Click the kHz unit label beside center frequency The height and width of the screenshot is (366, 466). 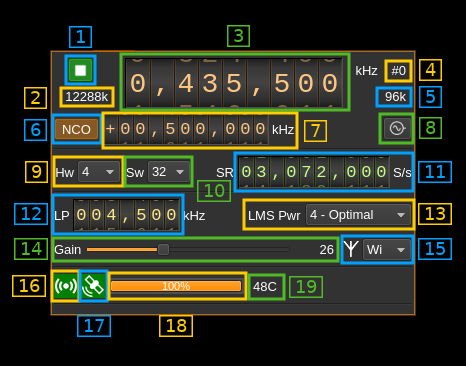pyautogui.click(x=366, y=71)
